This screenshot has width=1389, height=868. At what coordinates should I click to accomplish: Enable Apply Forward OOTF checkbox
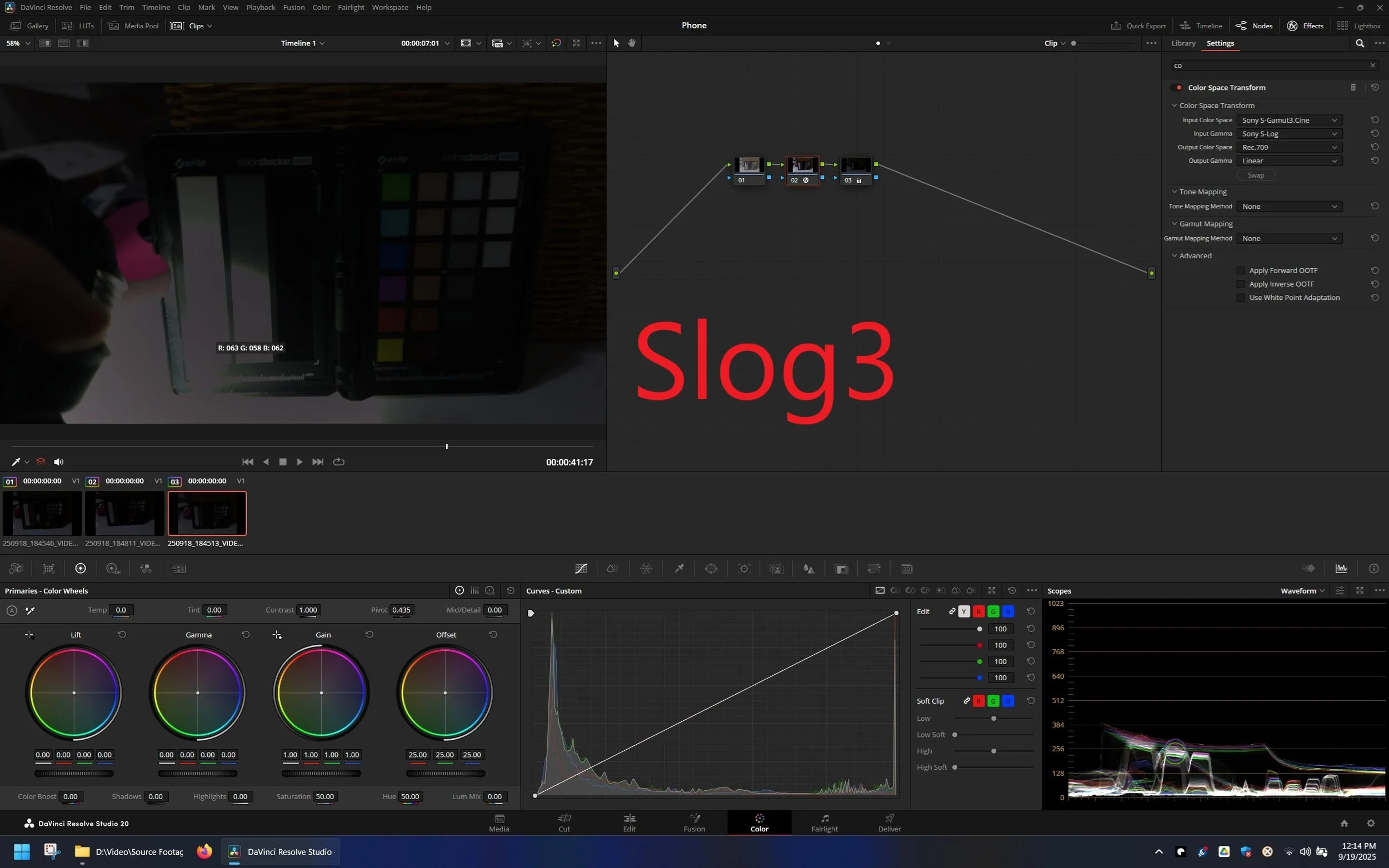(x=1241, y=270)
